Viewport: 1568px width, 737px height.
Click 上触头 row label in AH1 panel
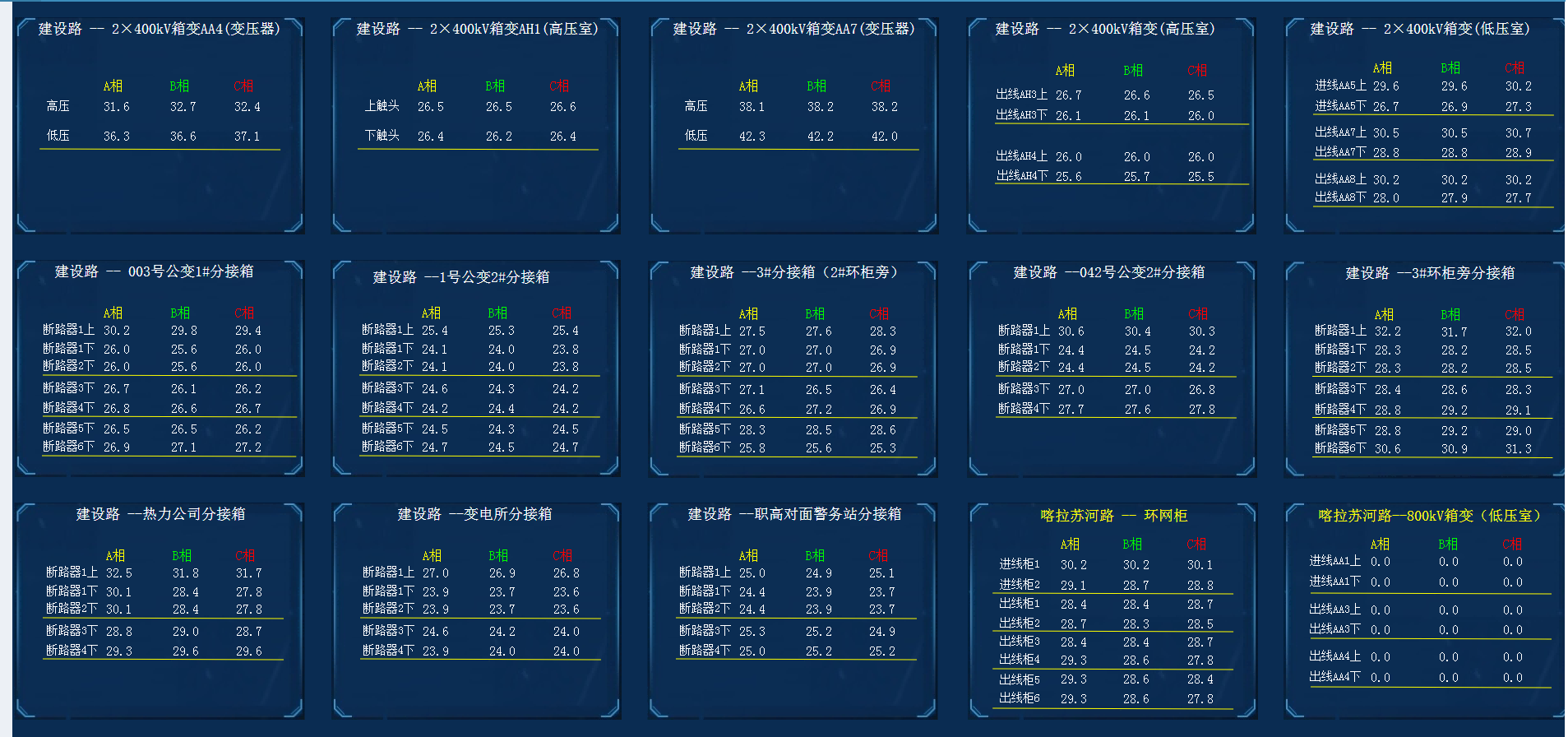tap(382, 106)
